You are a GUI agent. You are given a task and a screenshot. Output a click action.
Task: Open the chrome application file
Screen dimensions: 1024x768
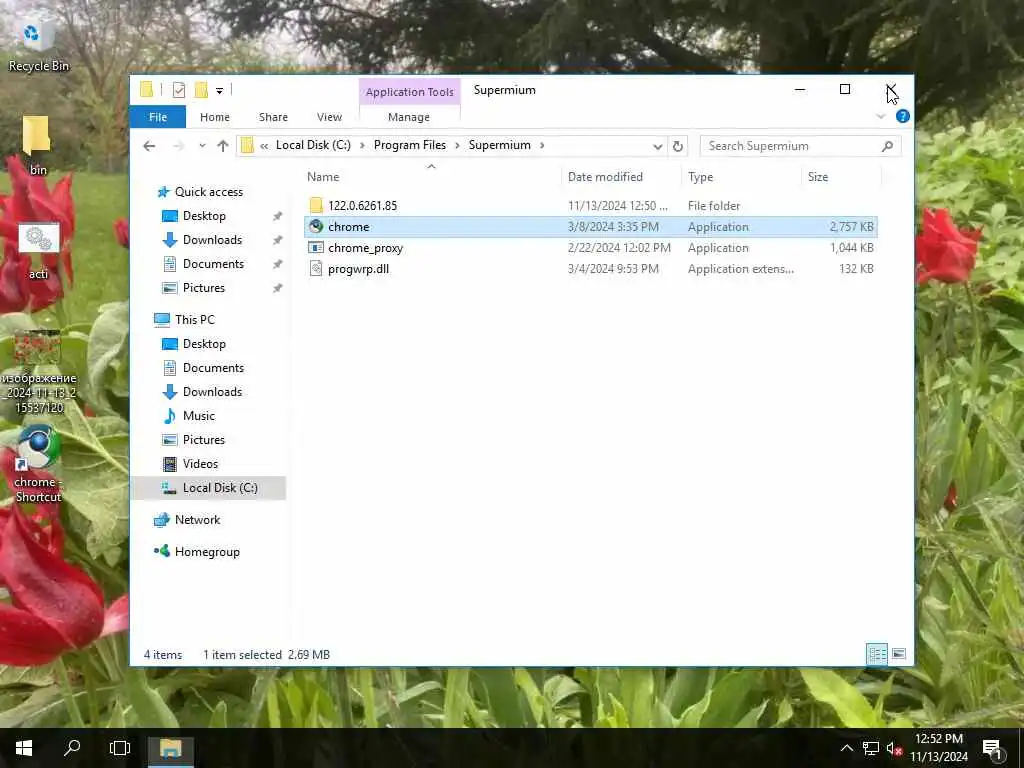click(x=590, y=227)
